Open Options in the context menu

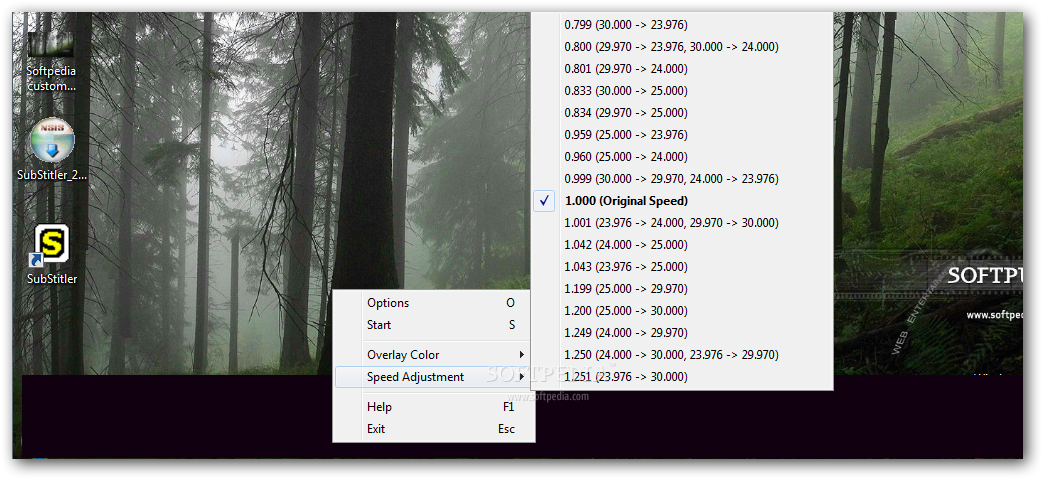coord(434,303)
